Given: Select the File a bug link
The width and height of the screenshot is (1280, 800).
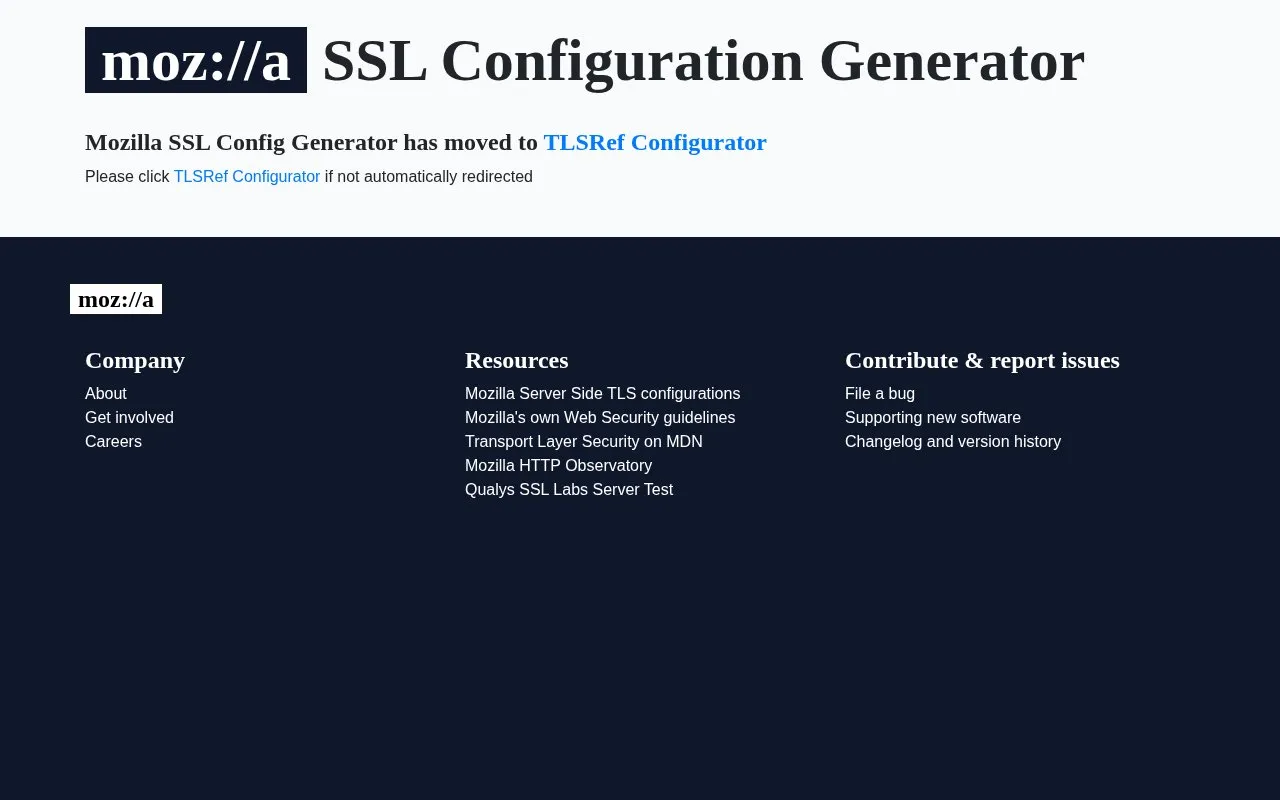Looking at the screenshot, I should (880, 393).
